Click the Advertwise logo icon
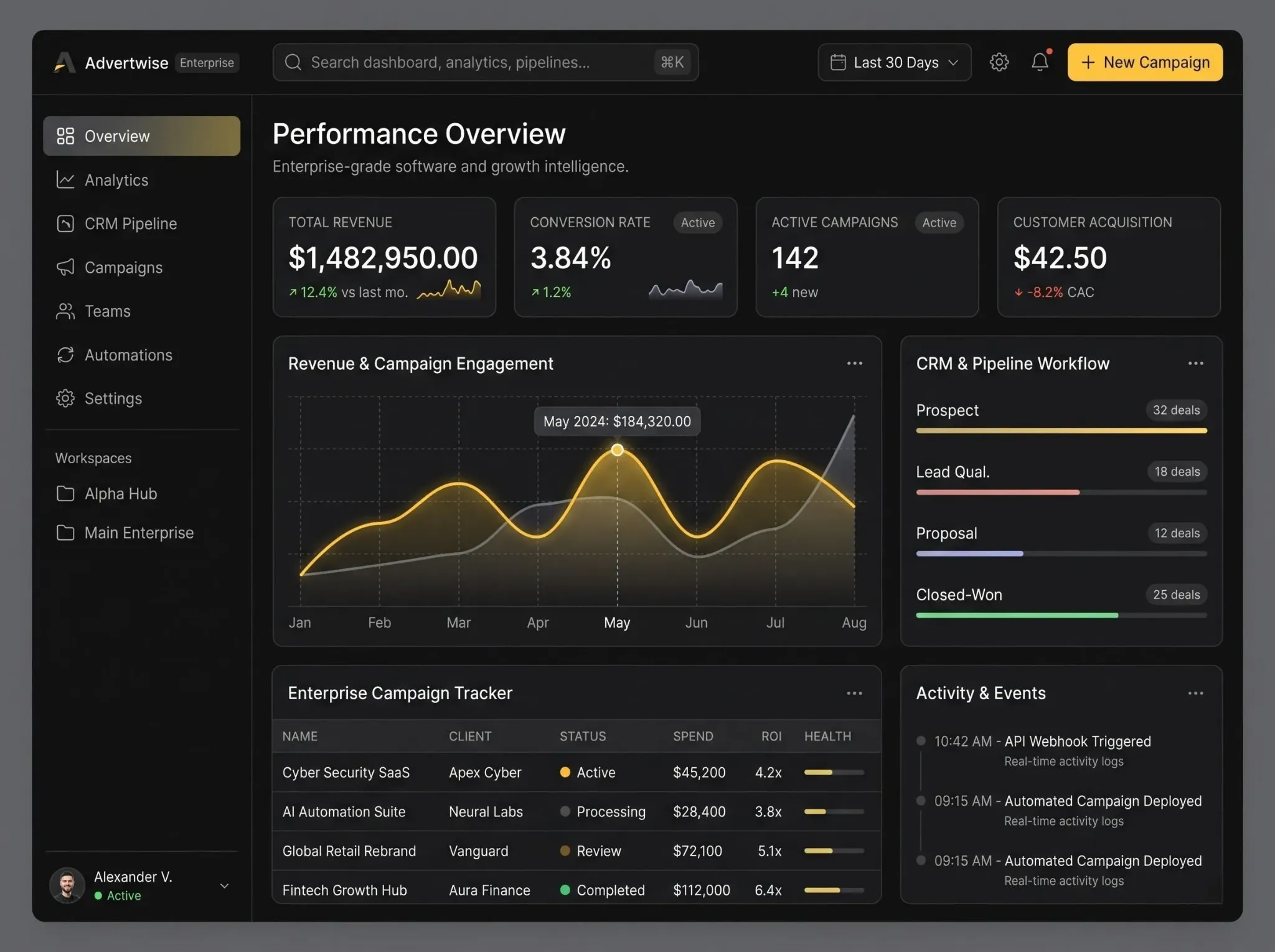This screenshot has width=1275, height=952. [64, 63]
